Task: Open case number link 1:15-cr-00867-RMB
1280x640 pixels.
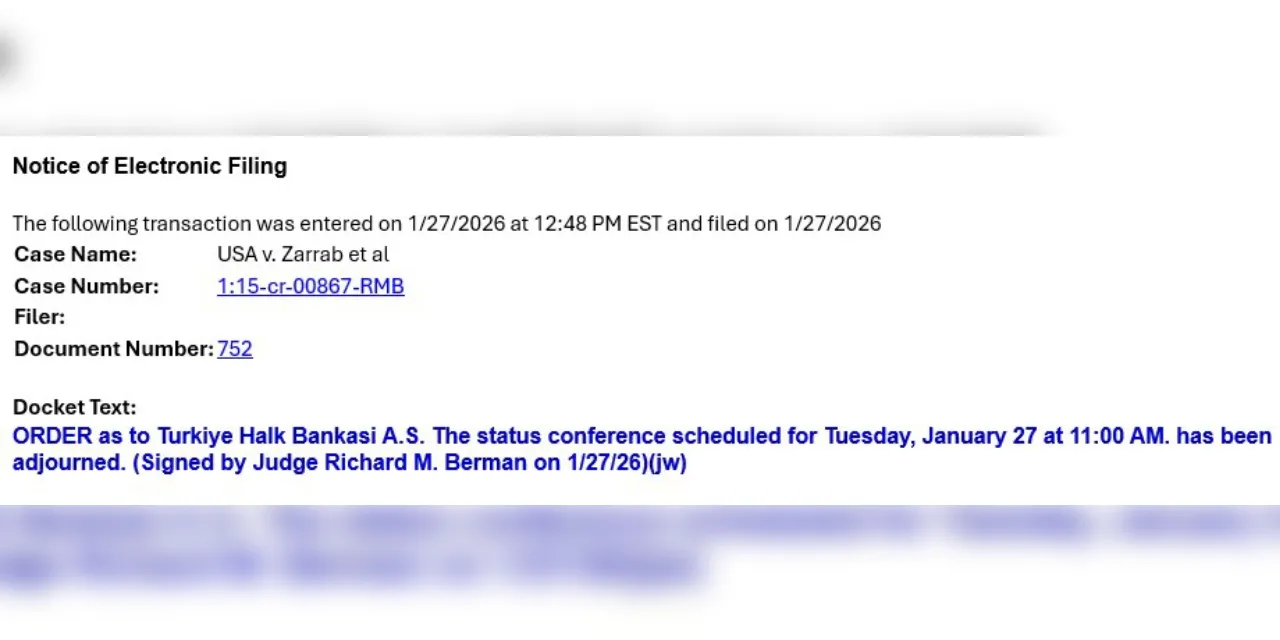Action: [310, 287]
